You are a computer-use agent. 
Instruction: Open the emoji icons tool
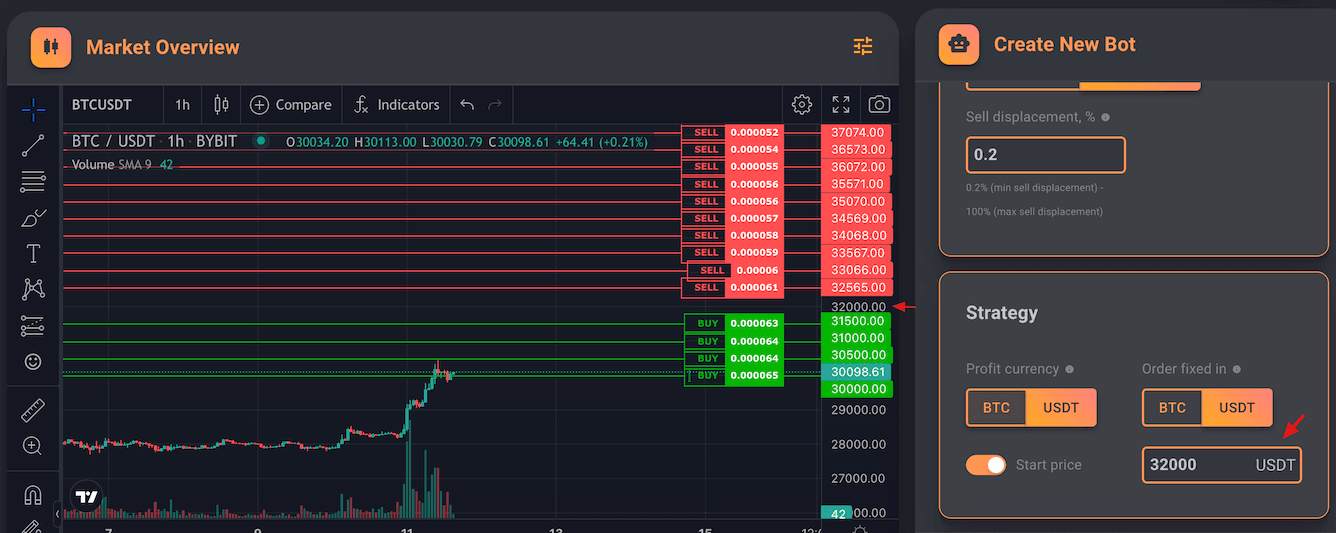tap(33, 361)
